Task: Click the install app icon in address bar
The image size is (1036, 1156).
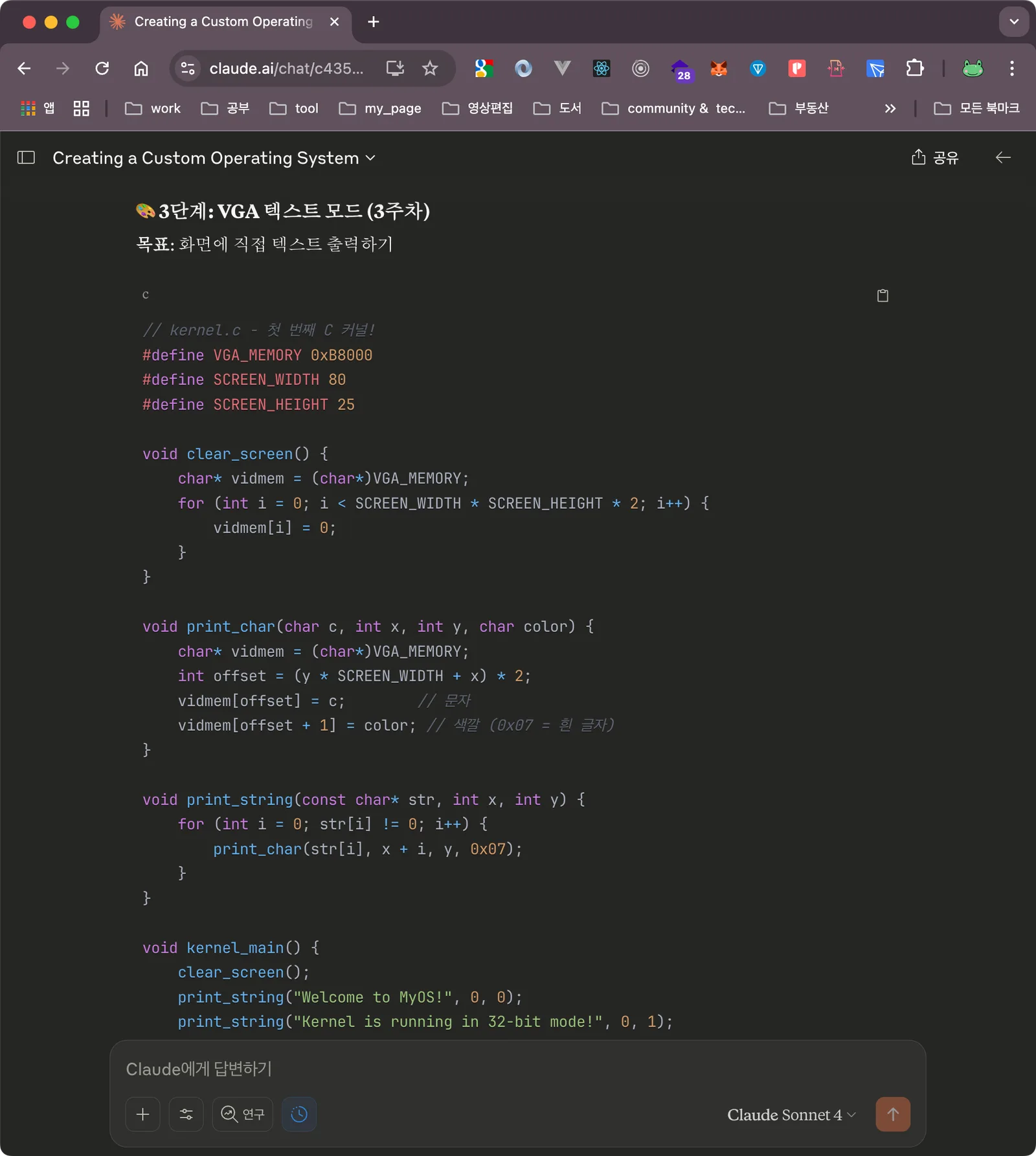Action: (395, 68)
